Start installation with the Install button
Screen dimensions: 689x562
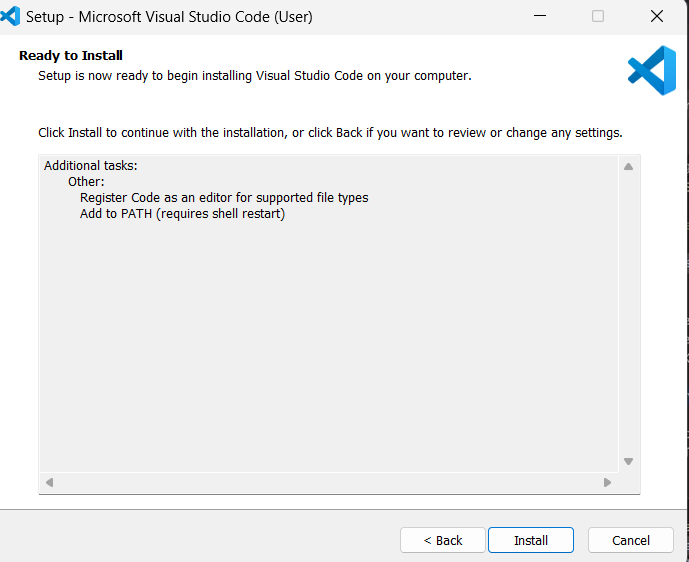(531, 540)
